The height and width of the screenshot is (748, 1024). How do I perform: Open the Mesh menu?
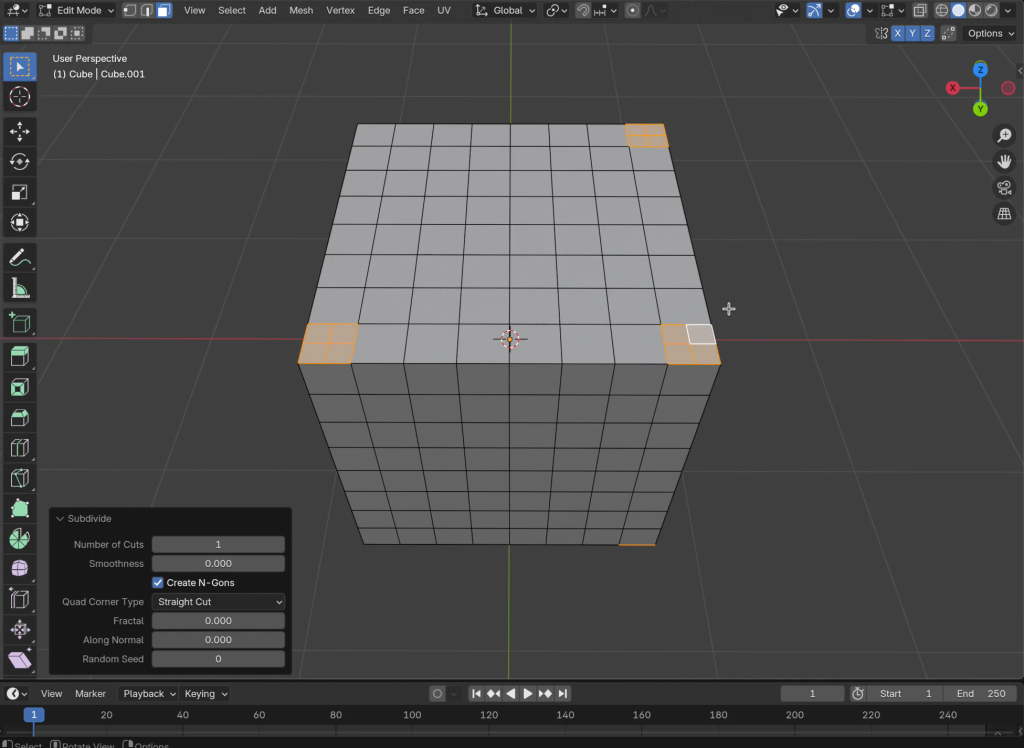(300, 10)
